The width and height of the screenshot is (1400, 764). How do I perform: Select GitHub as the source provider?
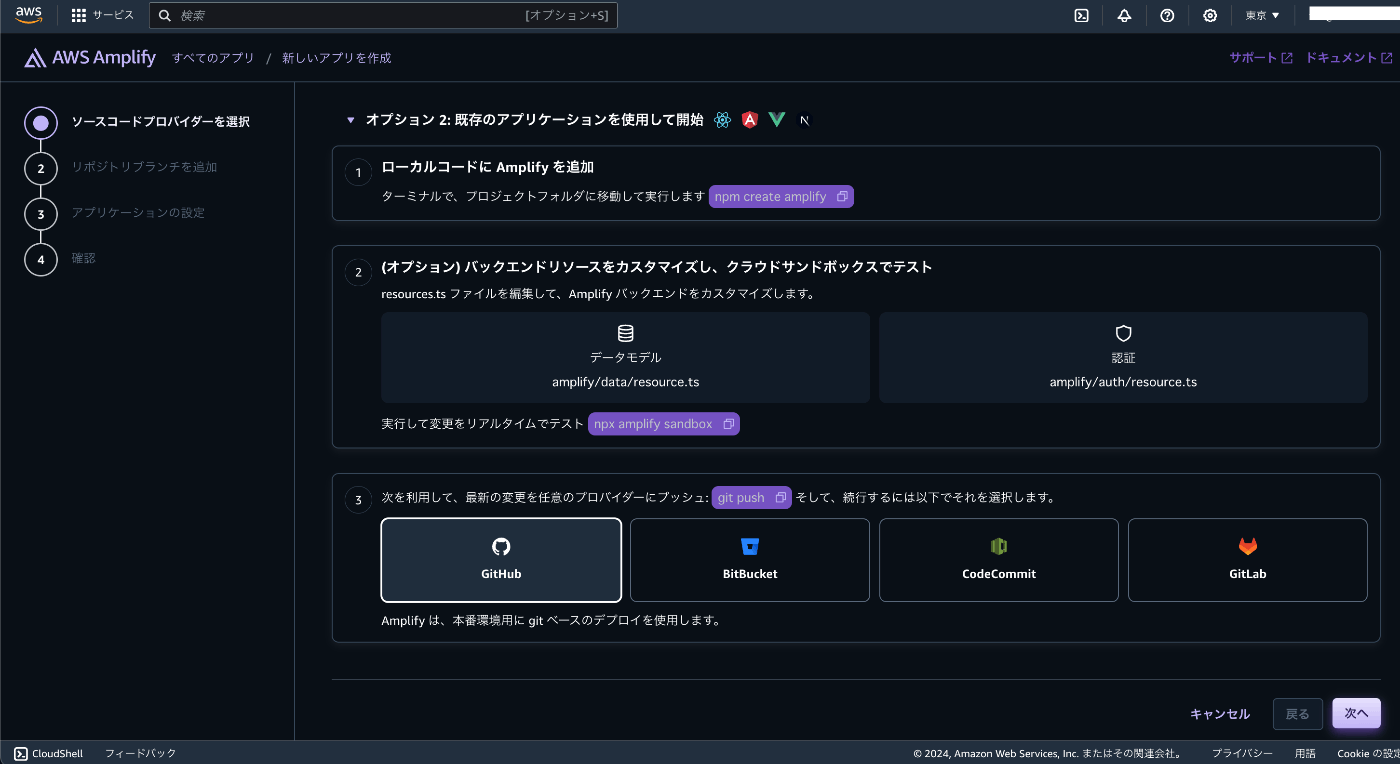[x=501, y=560]
